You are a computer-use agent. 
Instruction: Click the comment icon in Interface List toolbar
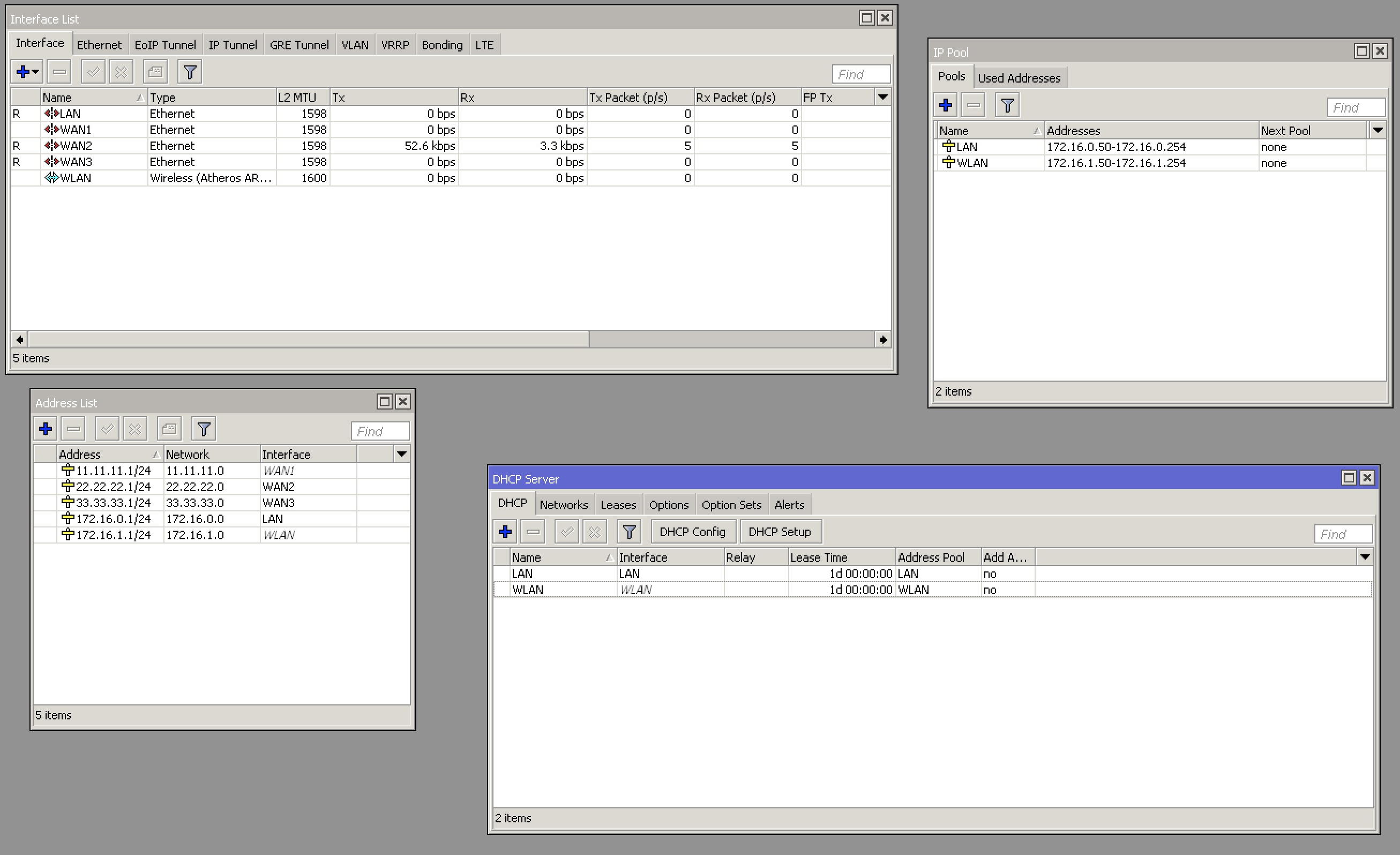coord(155,72)
